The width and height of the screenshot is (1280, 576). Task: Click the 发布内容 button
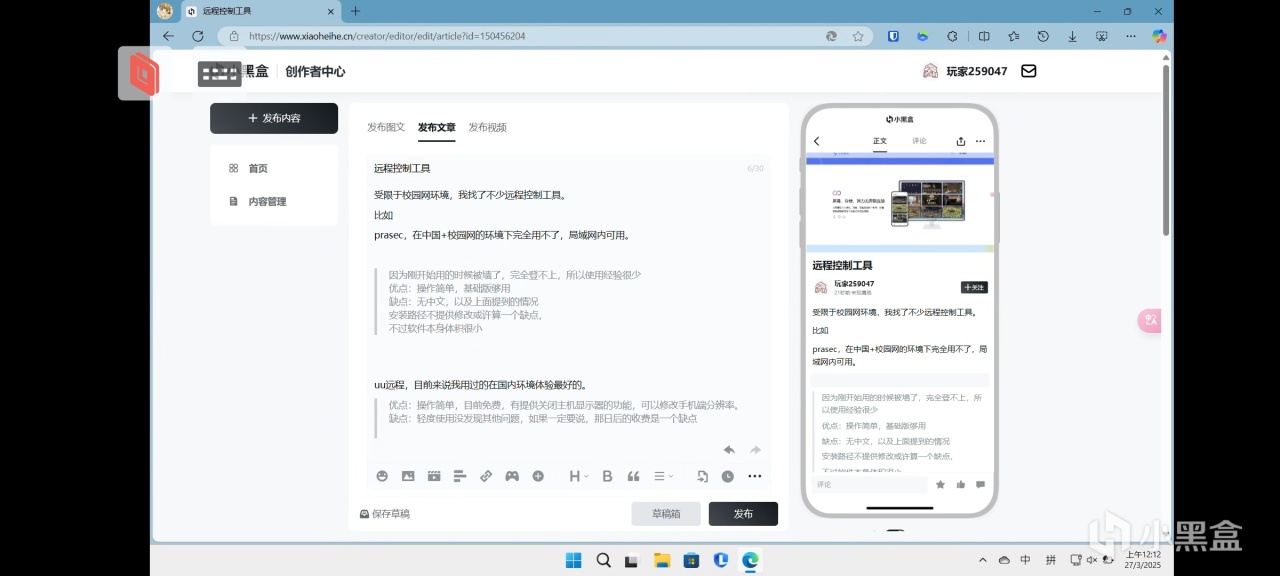point(274,118)
